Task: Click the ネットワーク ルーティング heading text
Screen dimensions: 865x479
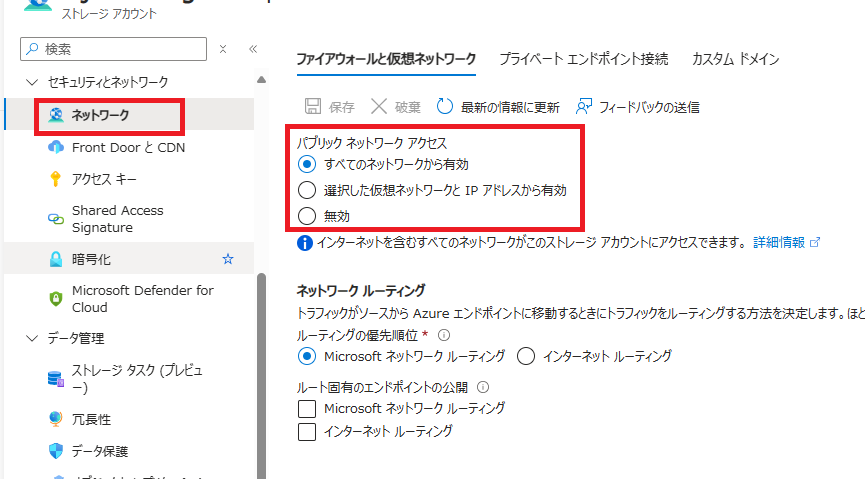Action: point(361,290)
